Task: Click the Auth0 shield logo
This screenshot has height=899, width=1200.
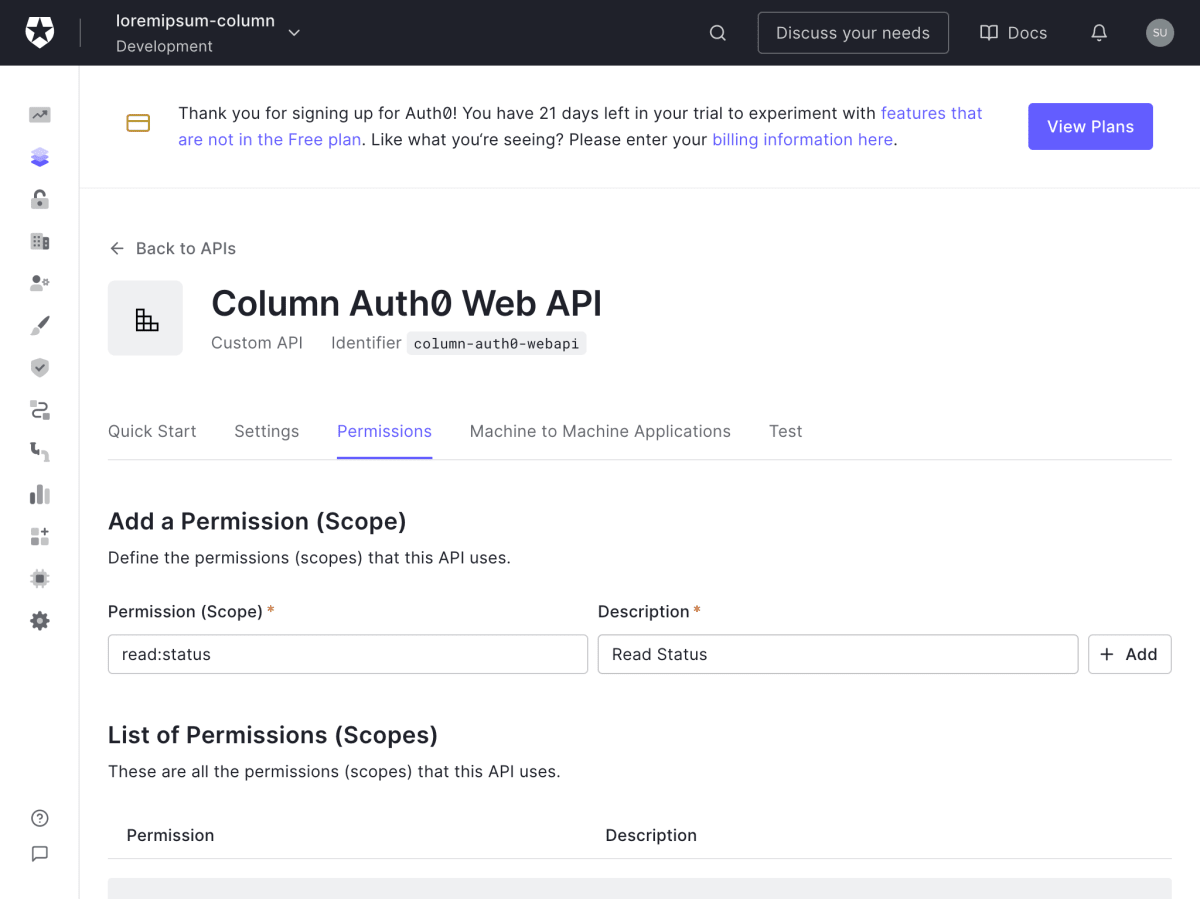Action: point(40,33)
